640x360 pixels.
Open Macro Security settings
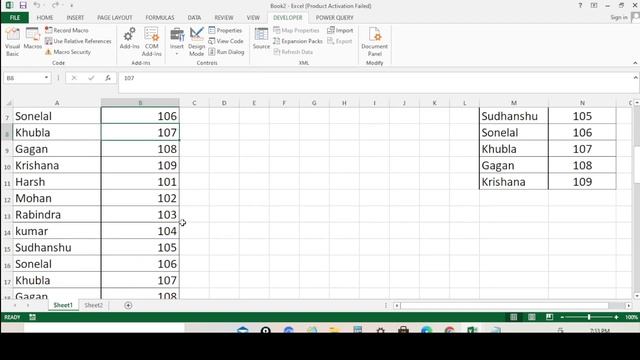68,52
